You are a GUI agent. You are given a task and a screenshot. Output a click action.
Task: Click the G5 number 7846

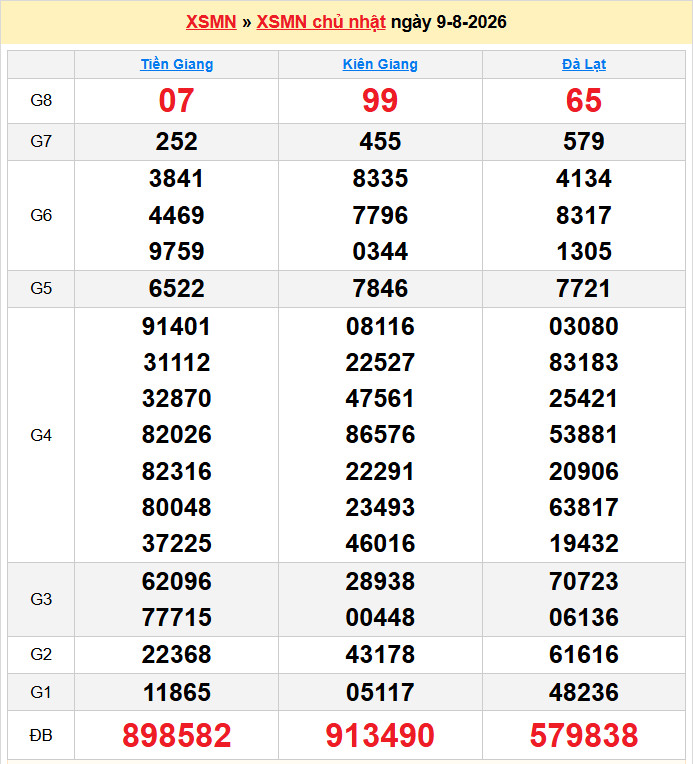click(x=380, y=288)
